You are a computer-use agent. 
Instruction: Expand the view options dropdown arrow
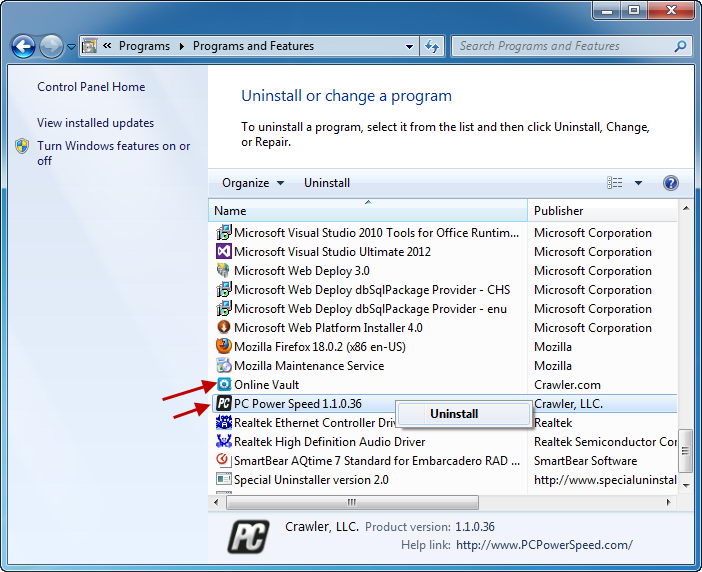[638, 183]
